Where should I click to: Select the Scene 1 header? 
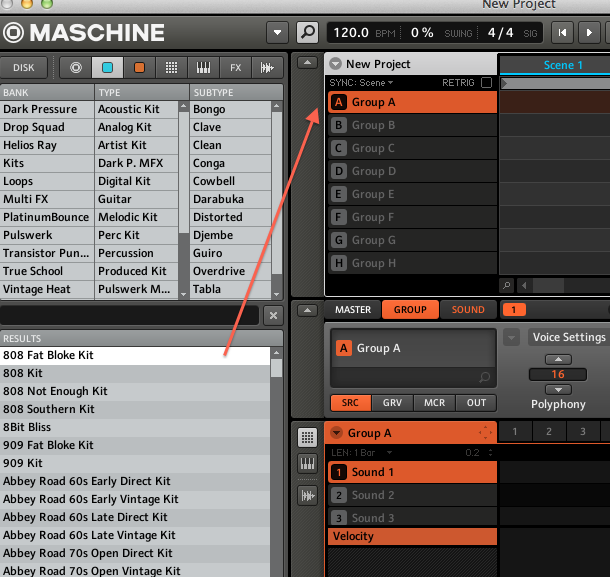tap(563, 65)
